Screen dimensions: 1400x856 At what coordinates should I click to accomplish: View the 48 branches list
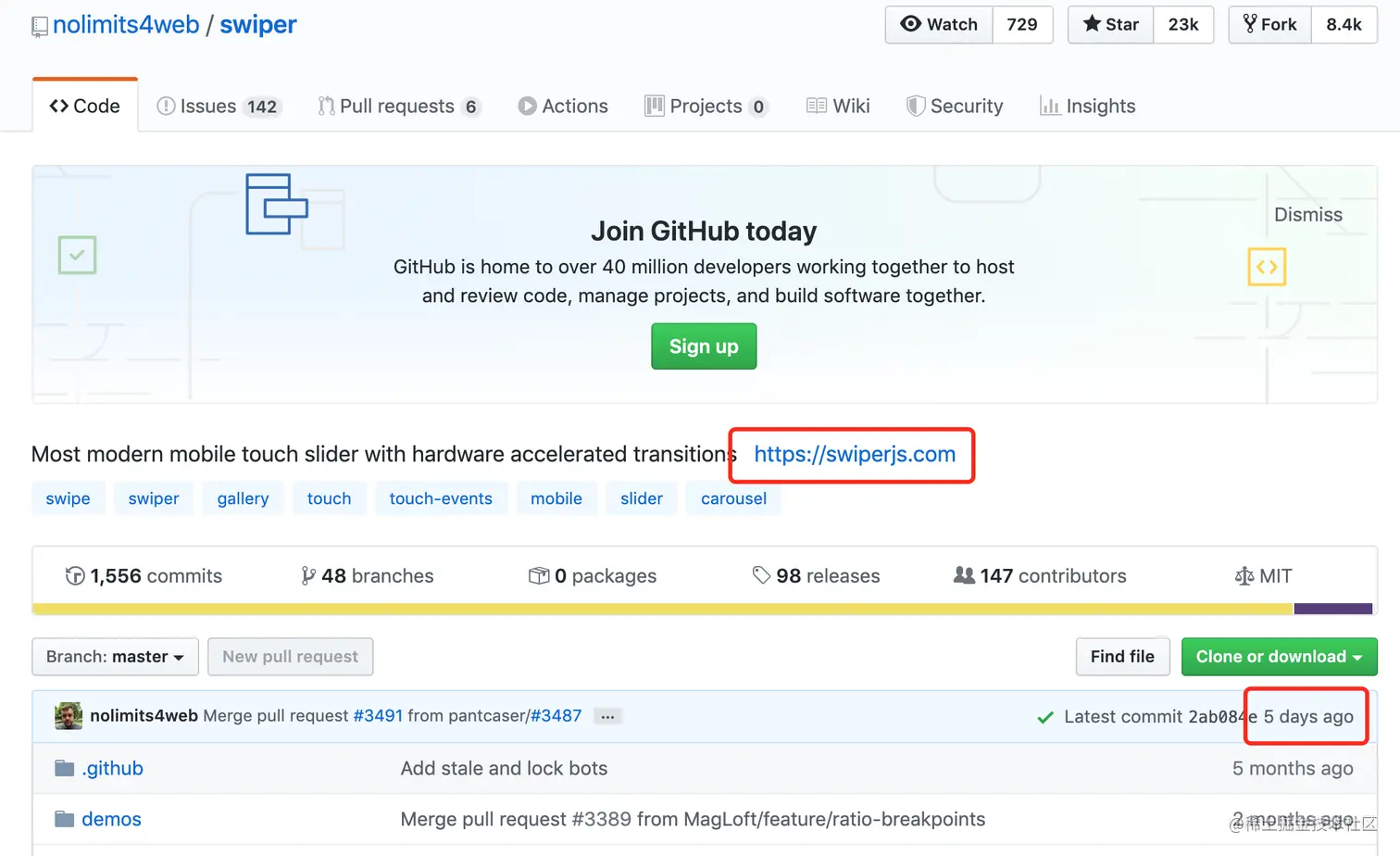click(x=368, y=576)
